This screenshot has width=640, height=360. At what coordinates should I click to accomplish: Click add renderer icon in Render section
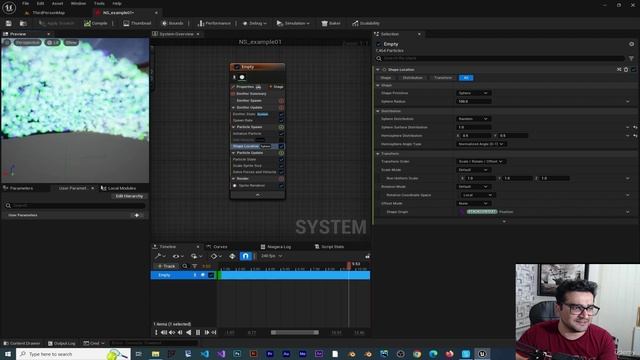point(281,178)
